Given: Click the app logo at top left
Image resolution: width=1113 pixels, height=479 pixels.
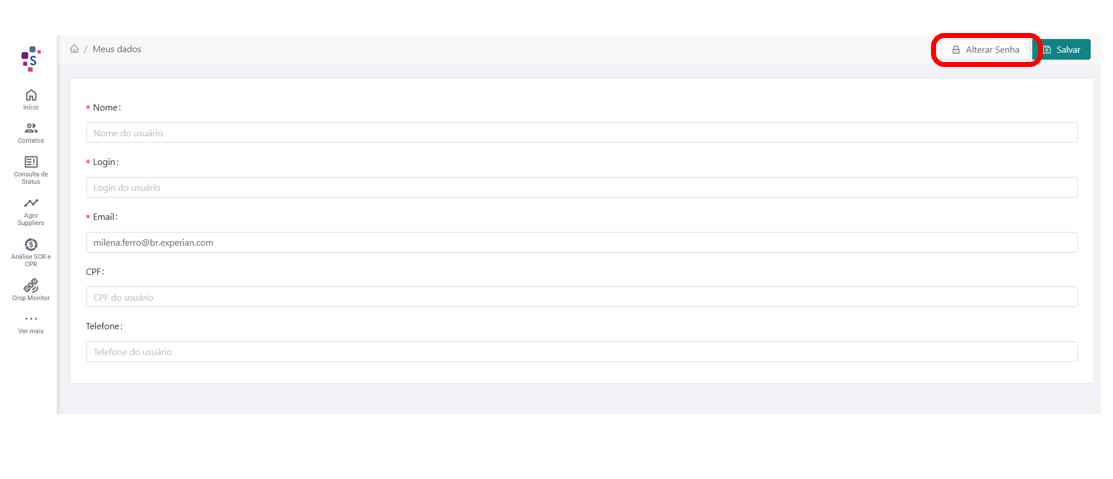Looking at the screenshot, I should pos(31,59).
